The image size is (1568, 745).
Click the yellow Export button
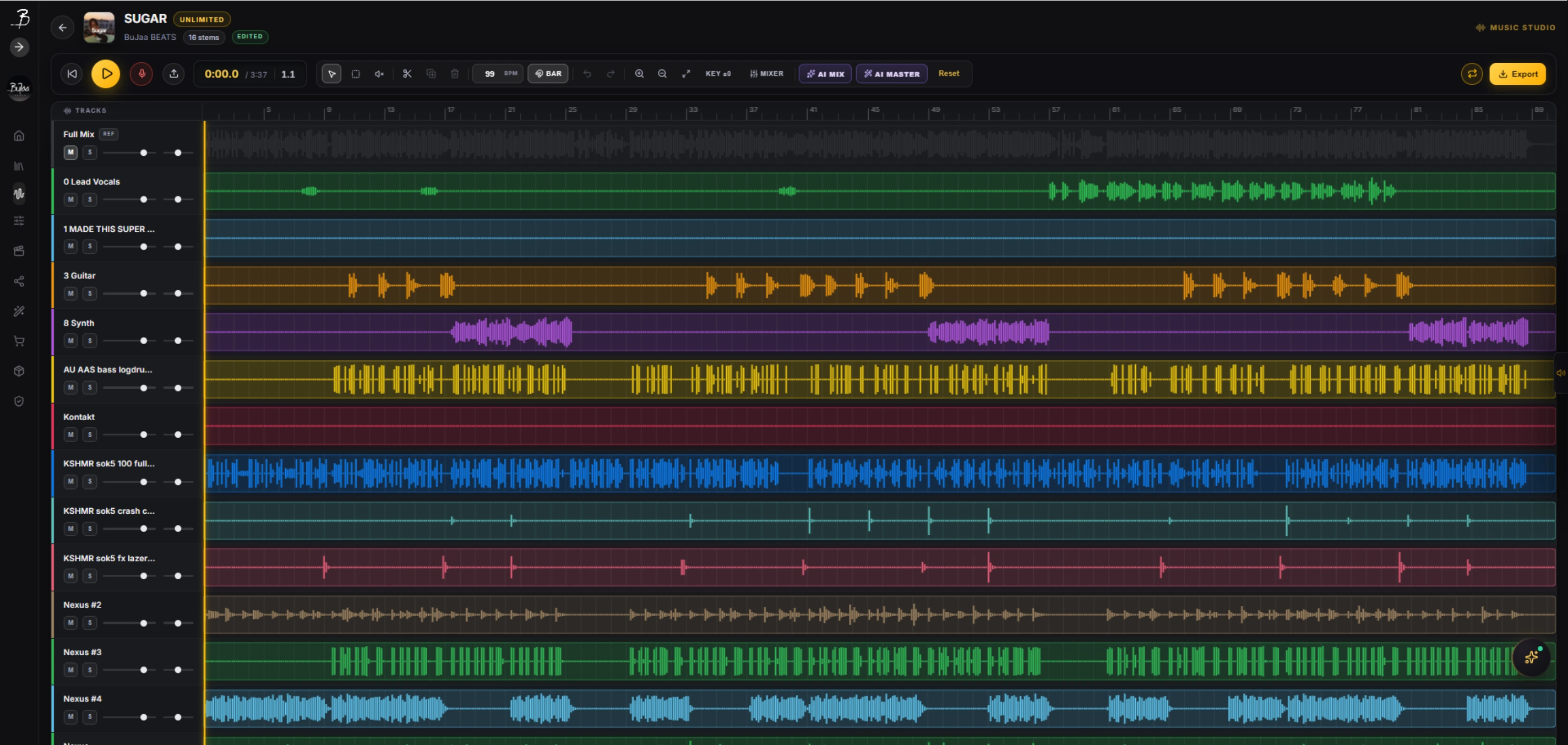point(1517,74)
